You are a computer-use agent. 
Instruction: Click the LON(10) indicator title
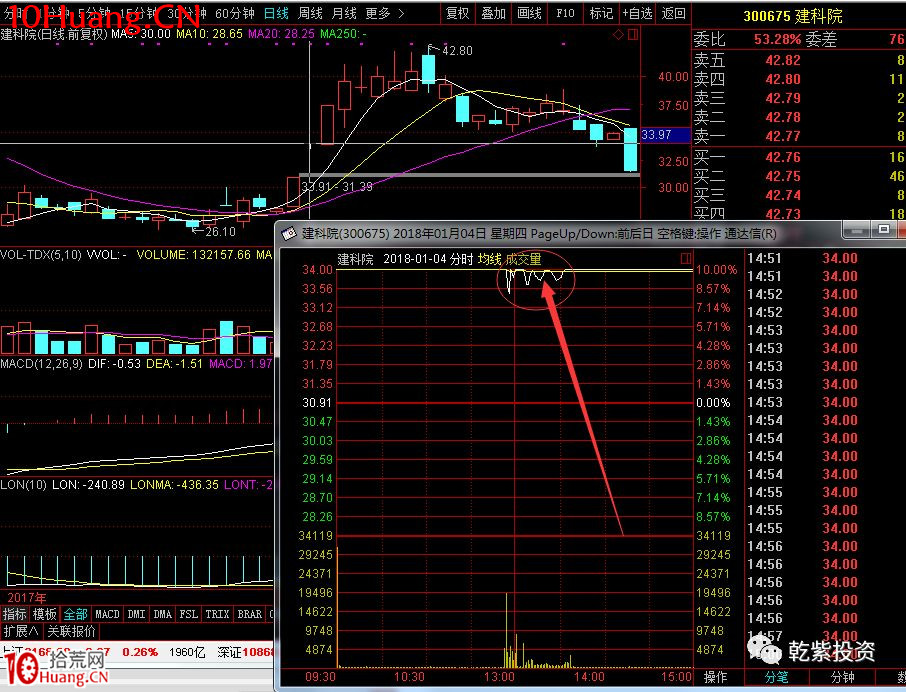[x=24, y=485]
